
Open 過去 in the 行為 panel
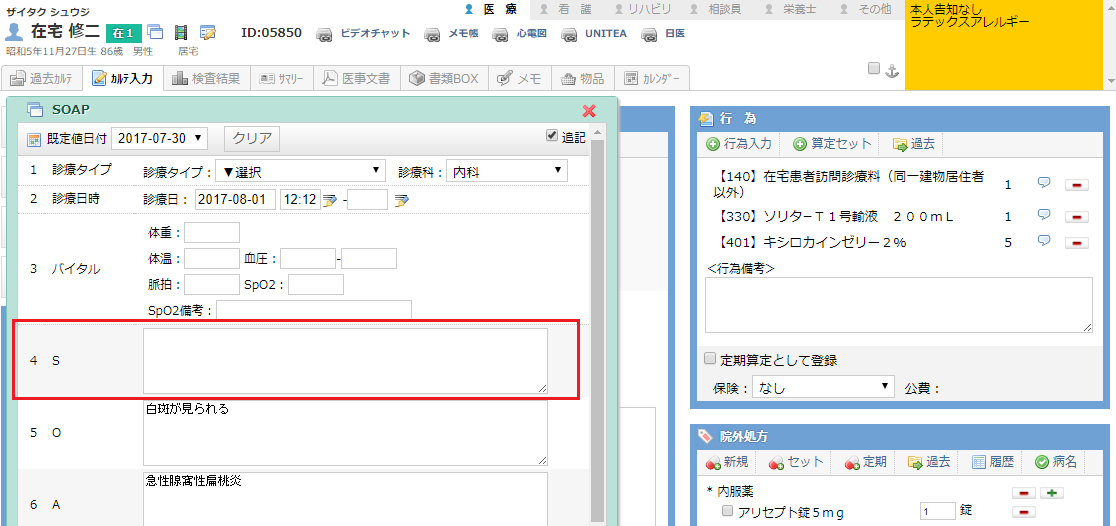coord(913,144)
